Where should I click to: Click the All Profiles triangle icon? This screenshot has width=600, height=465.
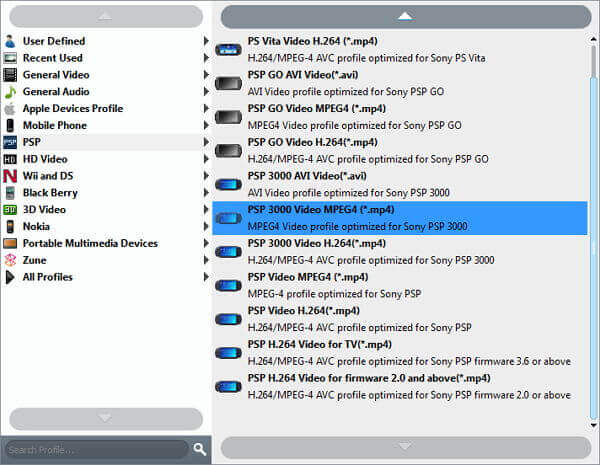click(10, 277)
